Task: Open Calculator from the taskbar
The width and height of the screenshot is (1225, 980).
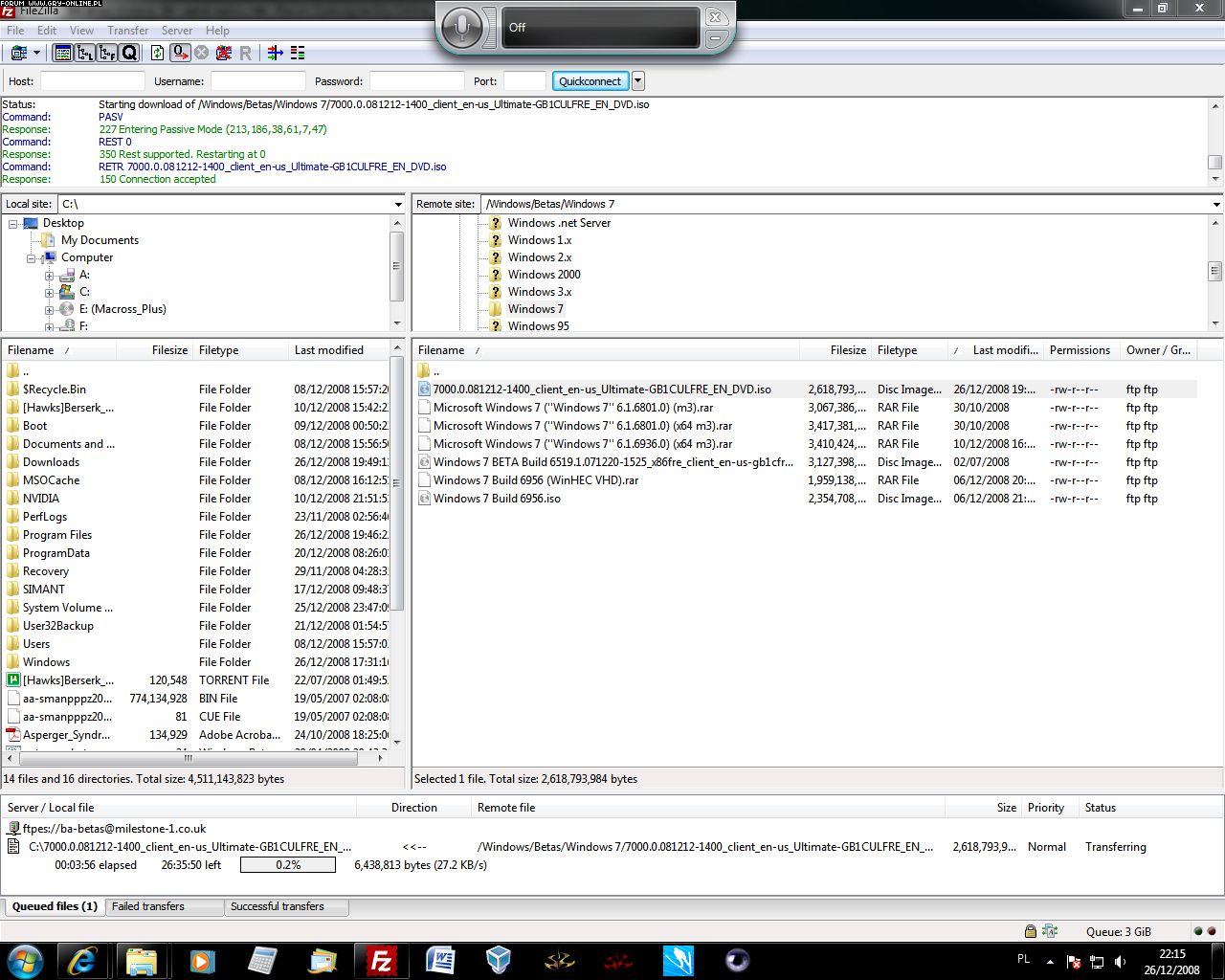Action: tap(261, 960)
